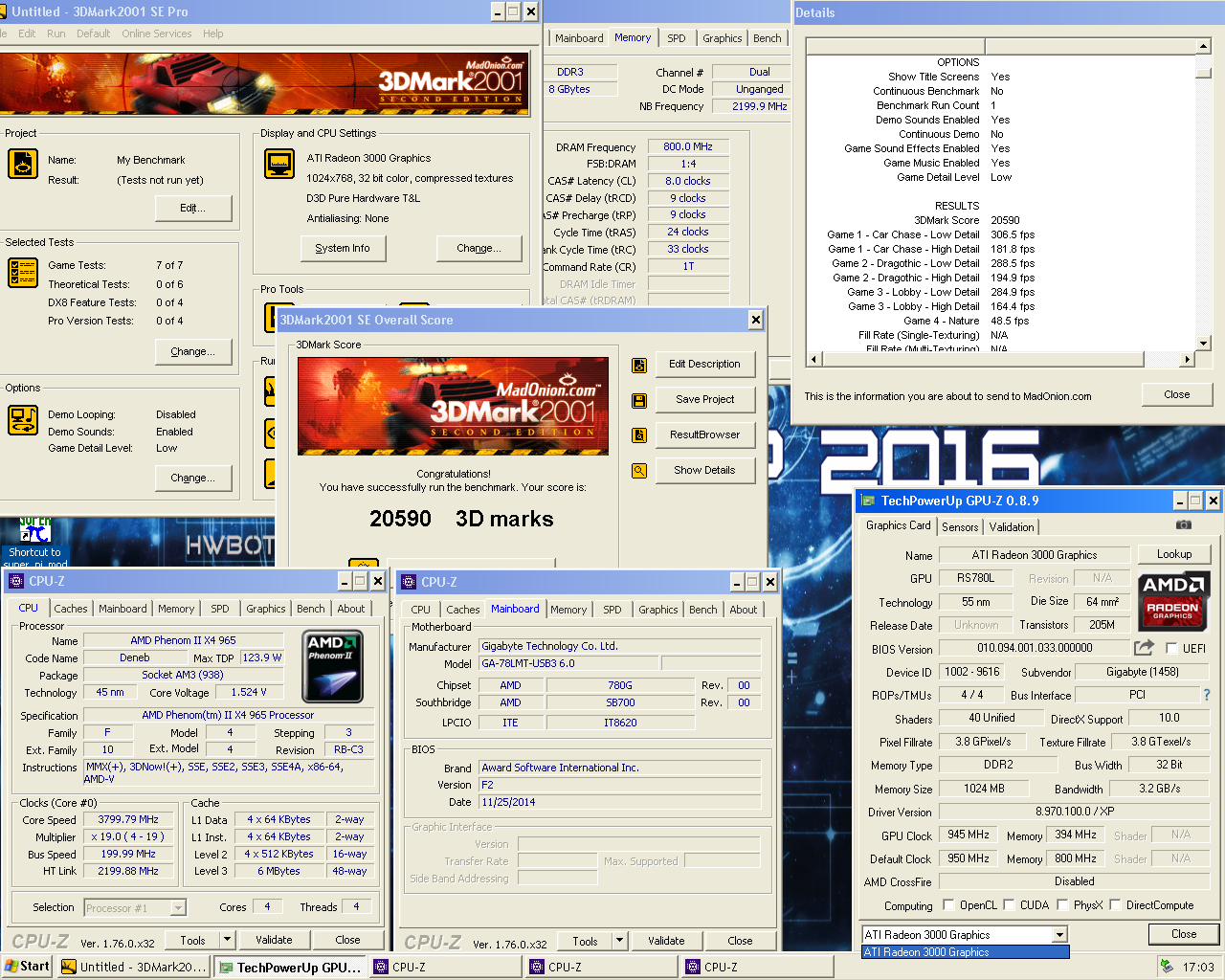Click the system tray icon beside the clock
The height and width of the screenshot is (980, 1225).
pyautogui.click(x=1167, y=967)
